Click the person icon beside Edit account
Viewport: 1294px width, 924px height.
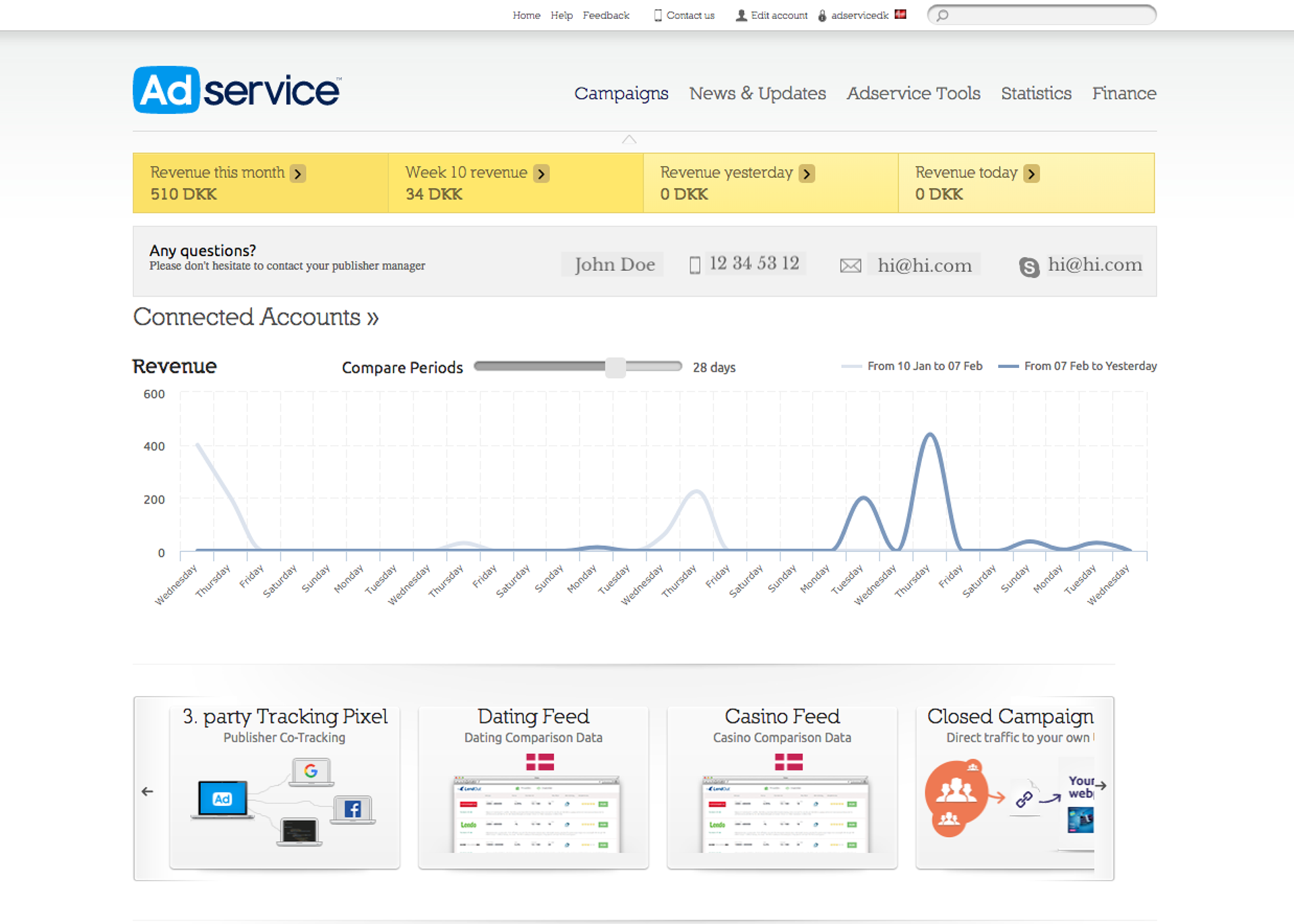741,15
